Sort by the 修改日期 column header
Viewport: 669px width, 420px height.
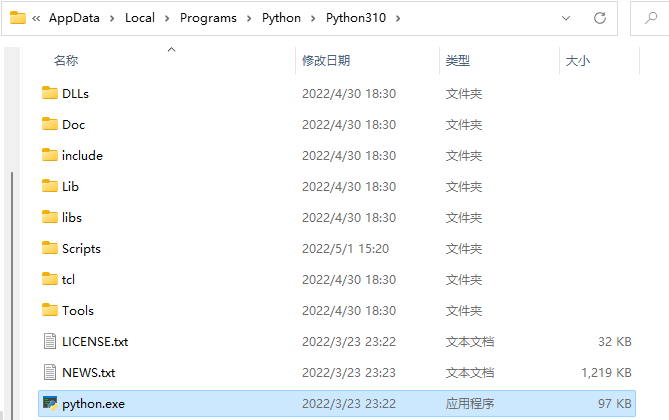(x=326, y=61)
